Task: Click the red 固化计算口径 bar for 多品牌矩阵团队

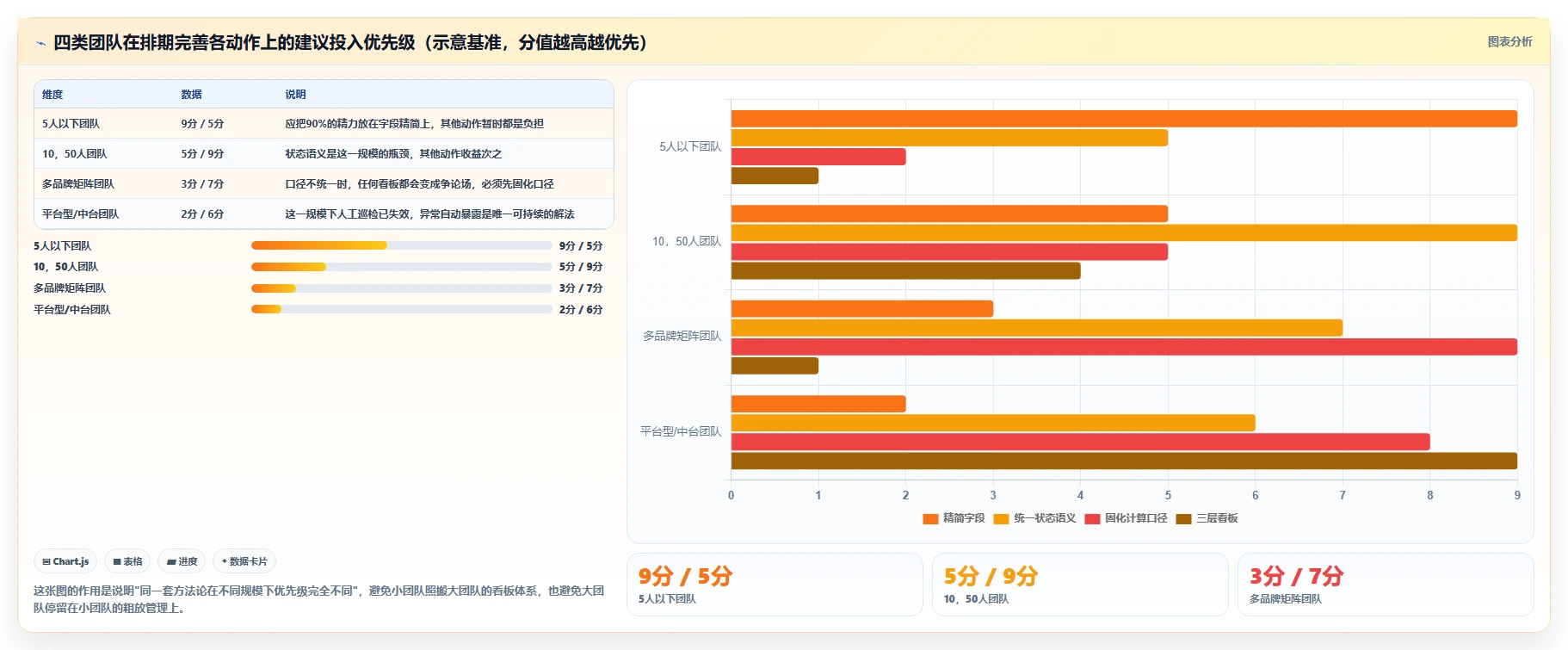Action: (x=1124, y=347)
